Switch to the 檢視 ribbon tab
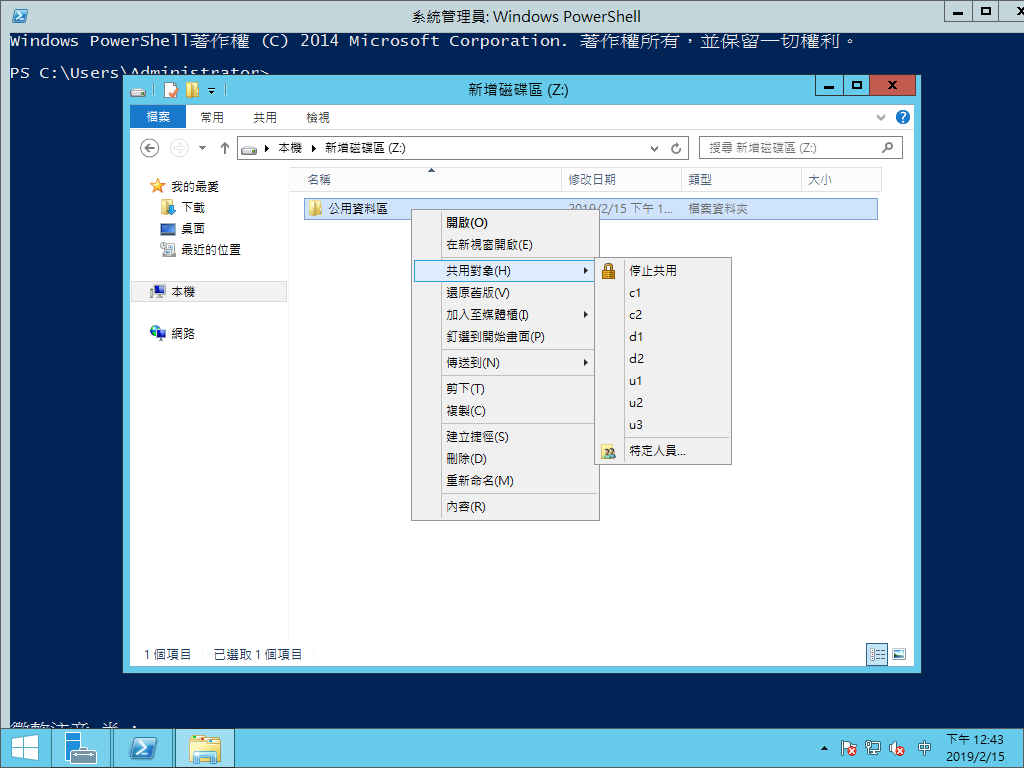This screenshot has width=1024, height=768. click(317, 118)
